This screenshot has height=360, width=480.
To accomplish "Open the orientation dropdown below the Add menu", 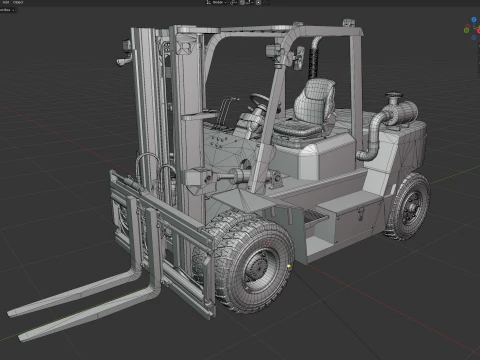I will pyautogui.click(x=7, y=10).
